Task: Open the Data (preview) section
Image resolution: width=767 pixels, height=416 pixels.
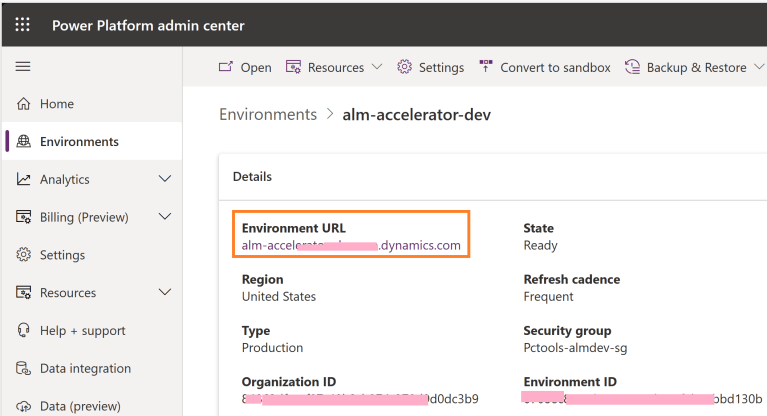Action: click(x=80, y=406)
